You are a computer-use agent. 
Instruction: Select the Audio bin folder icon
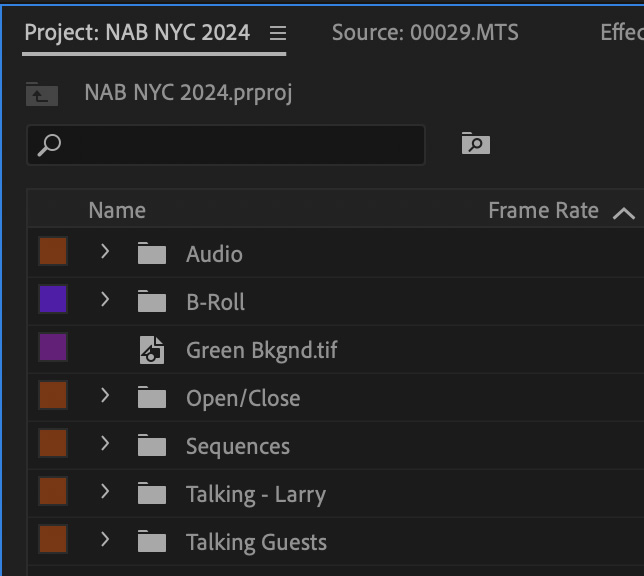(x=152, y=253)
